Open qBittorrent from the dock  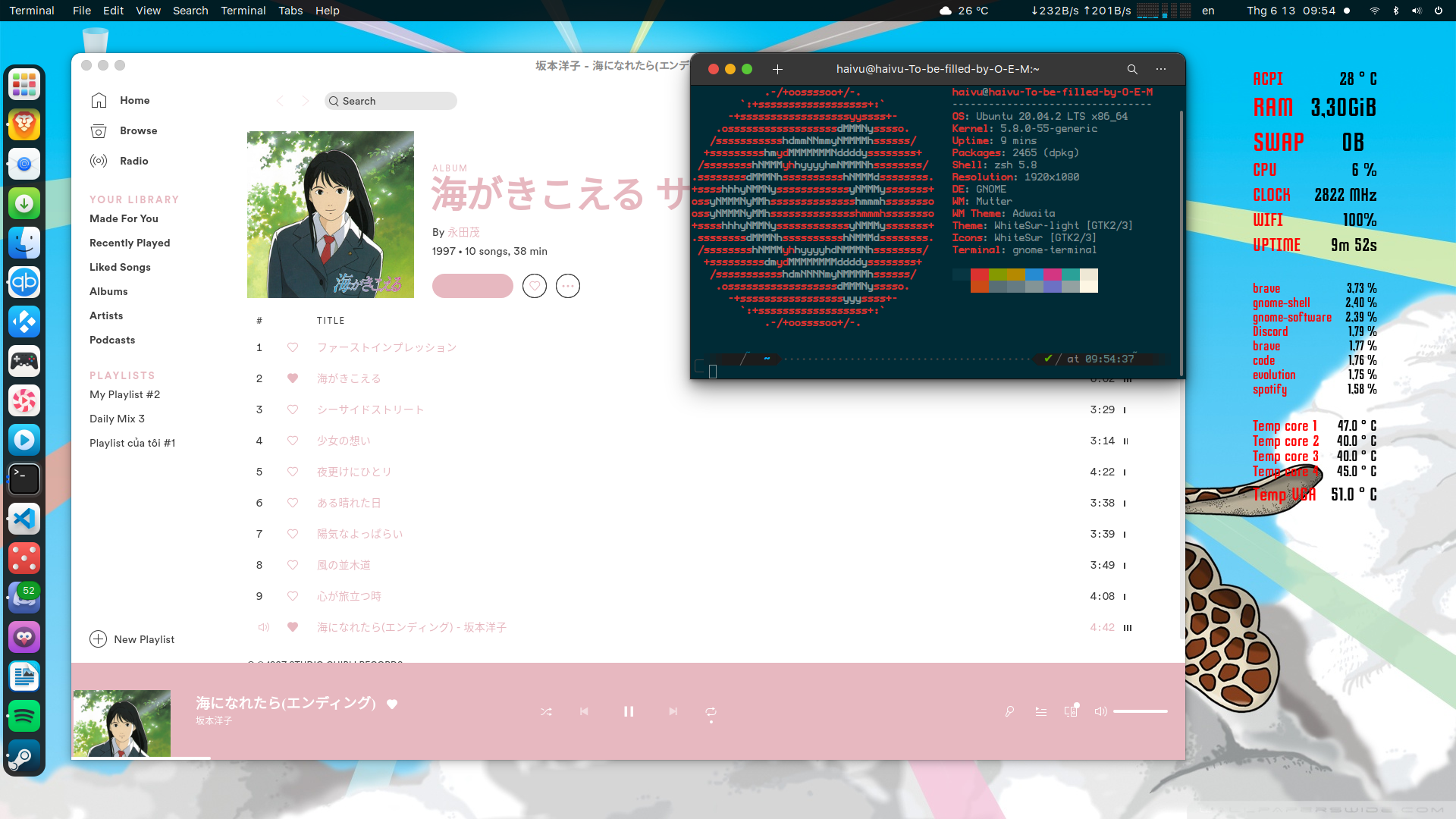24,282
